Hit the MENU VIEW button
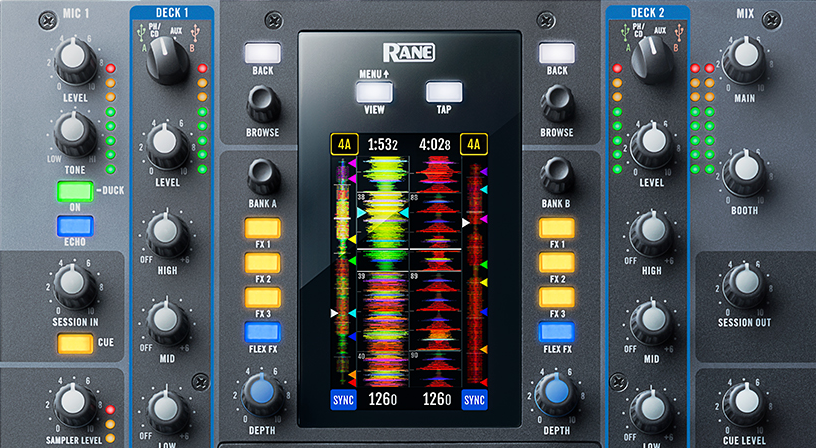816x448 pixels. [x=374, y=92]
